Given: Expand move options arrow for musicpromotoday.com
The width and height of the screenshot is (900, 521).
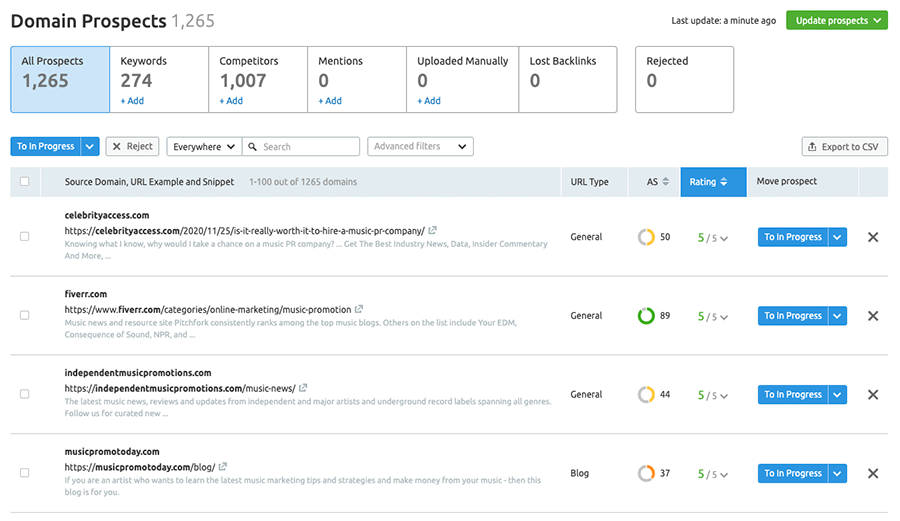Looking at the screenshot, I should (x=837, y=473).
